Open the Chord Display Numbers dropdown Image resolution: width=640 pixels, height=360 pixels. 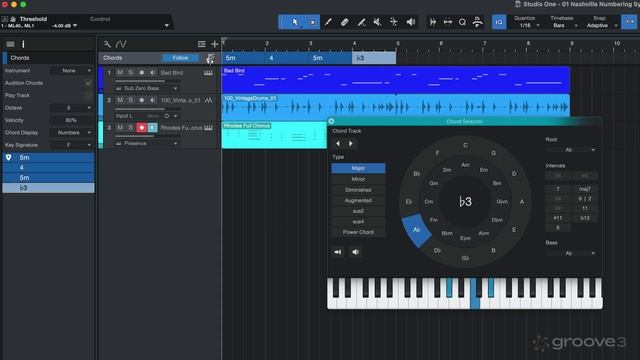[x=71, y=133]
